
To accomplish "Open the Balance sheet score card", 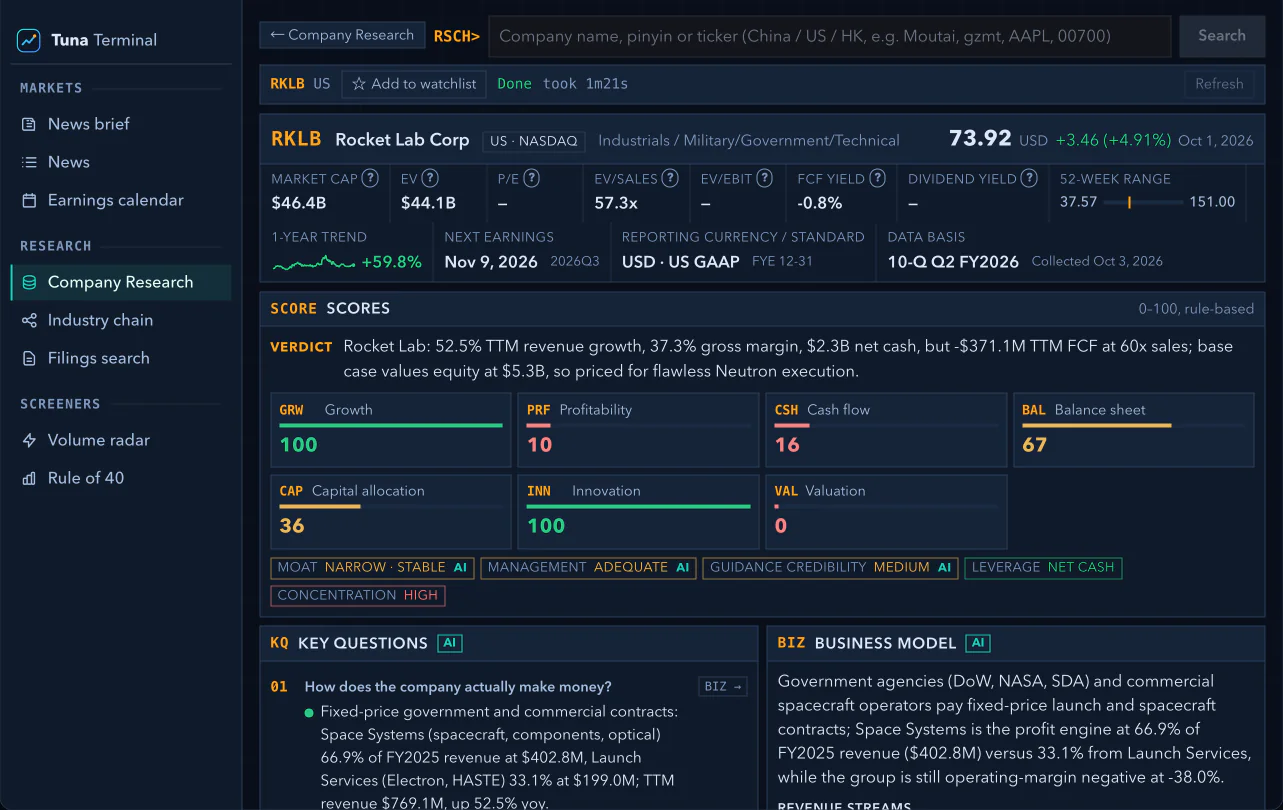I will click(x=1134, y=430).
